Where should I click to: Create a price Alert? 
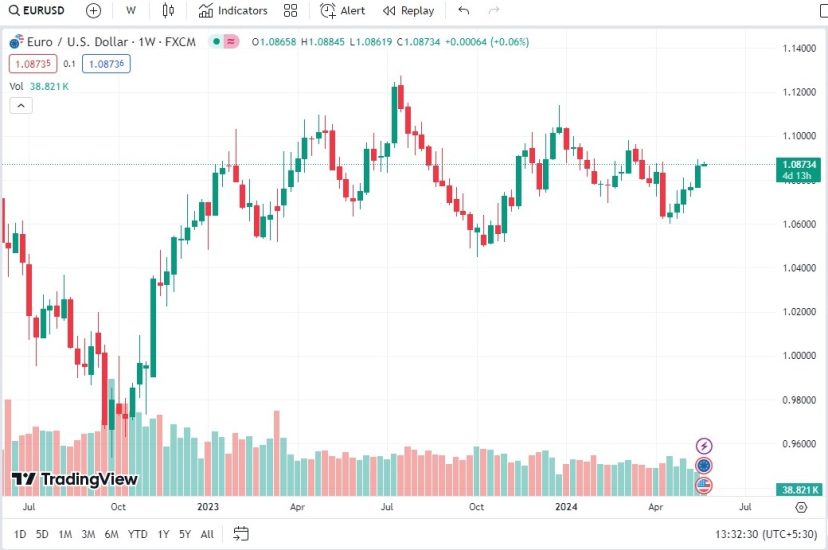[343, 11]
